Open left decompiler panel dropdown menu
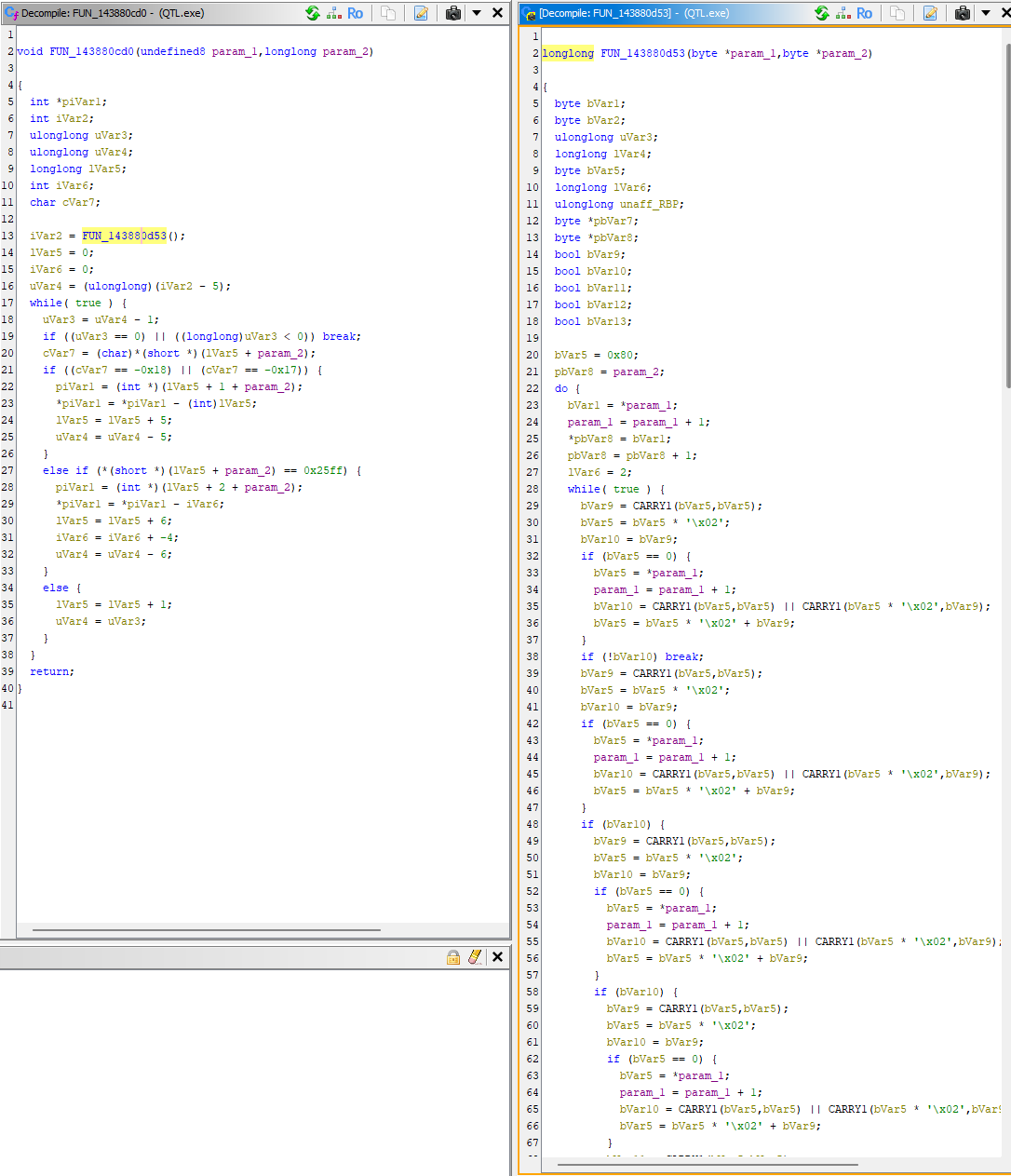The image size is (1011, 1176). pos(477,13)
